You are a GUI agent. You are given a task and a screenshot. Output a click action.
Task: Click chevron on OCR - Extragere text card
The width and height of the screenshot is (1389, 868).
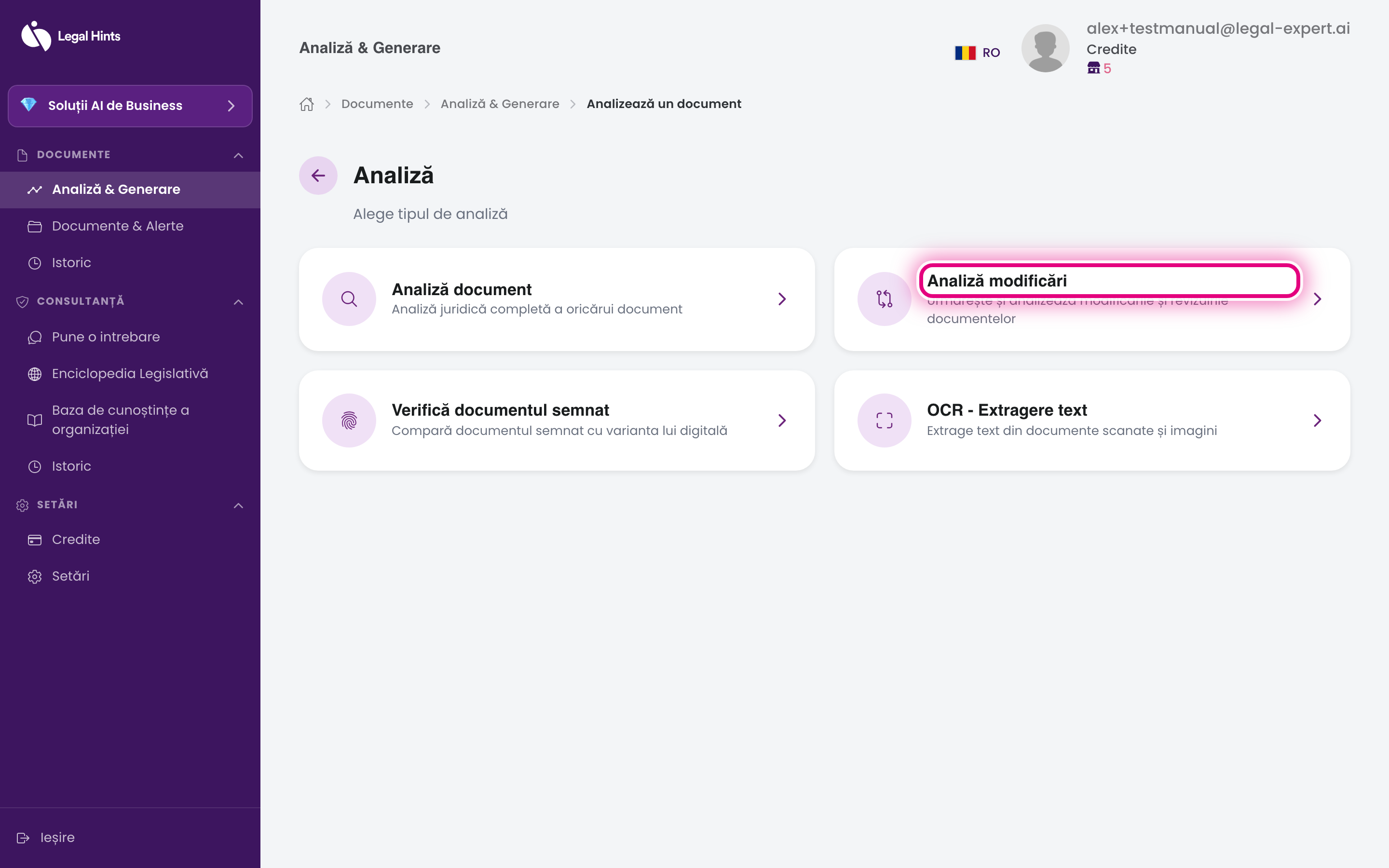(1317, 420)
